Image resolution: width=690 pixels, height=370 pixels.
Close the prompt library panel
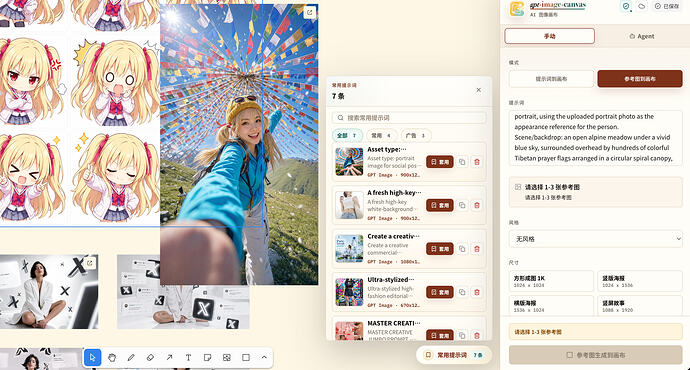pos(478,90)
